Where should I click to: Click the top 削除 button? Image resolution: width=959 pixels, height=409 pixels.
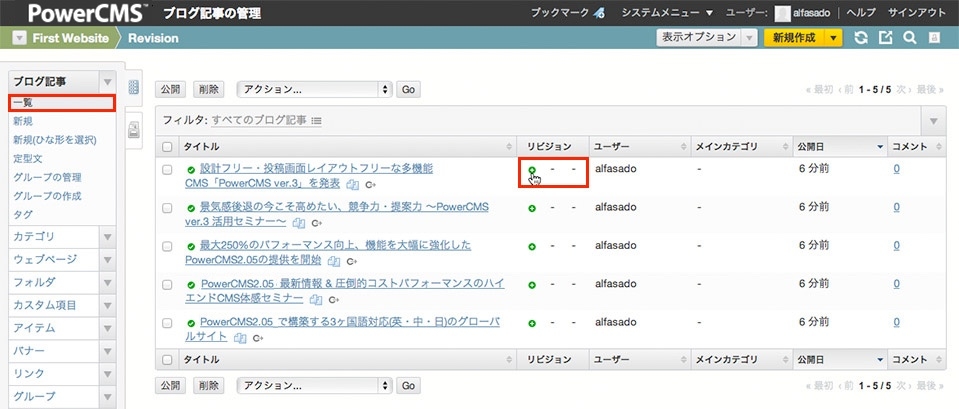pos(209,89)
